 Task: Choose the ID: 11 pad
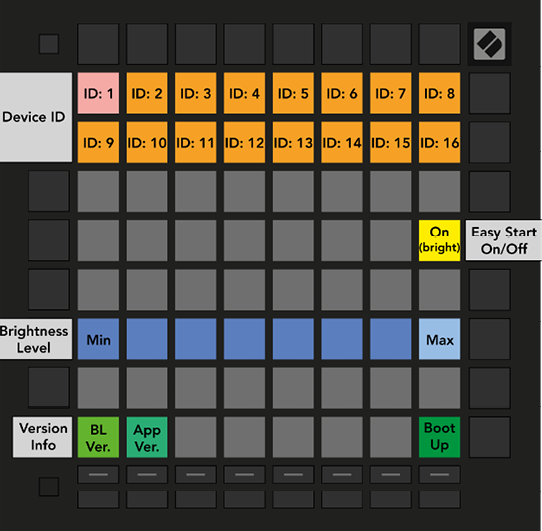(196, 142)
